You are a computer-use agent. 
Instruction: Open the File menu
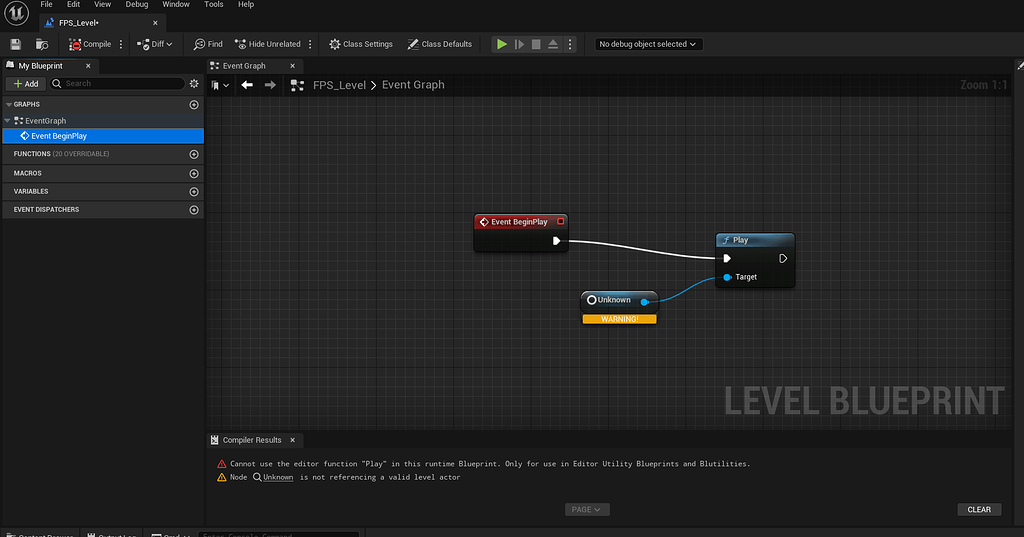[x=46, y=5]
